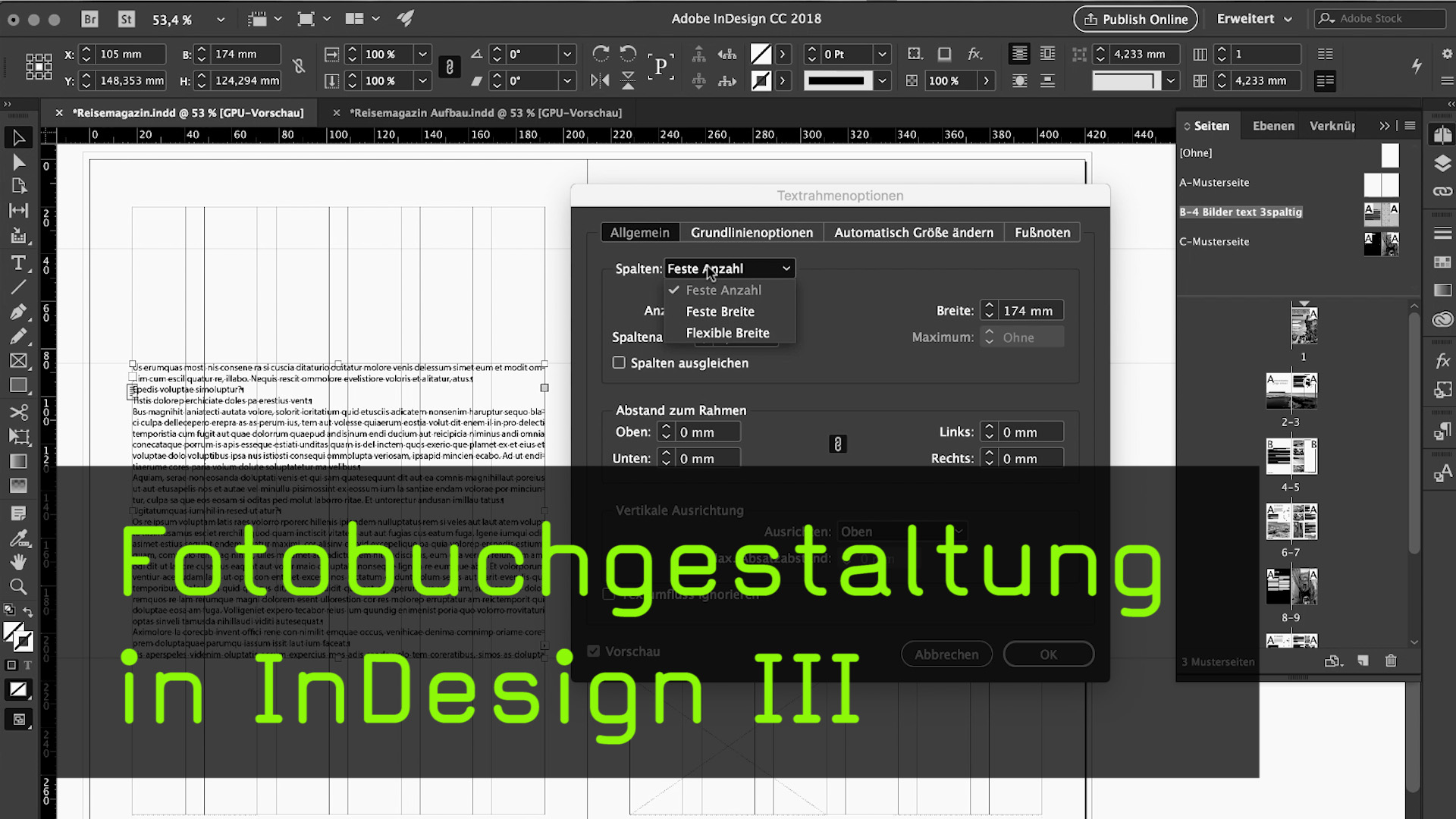Open the CC Libraries panel icon
Viewport: 1456px width, 819px height.
pyautogui.click(x=1442, y=319)
